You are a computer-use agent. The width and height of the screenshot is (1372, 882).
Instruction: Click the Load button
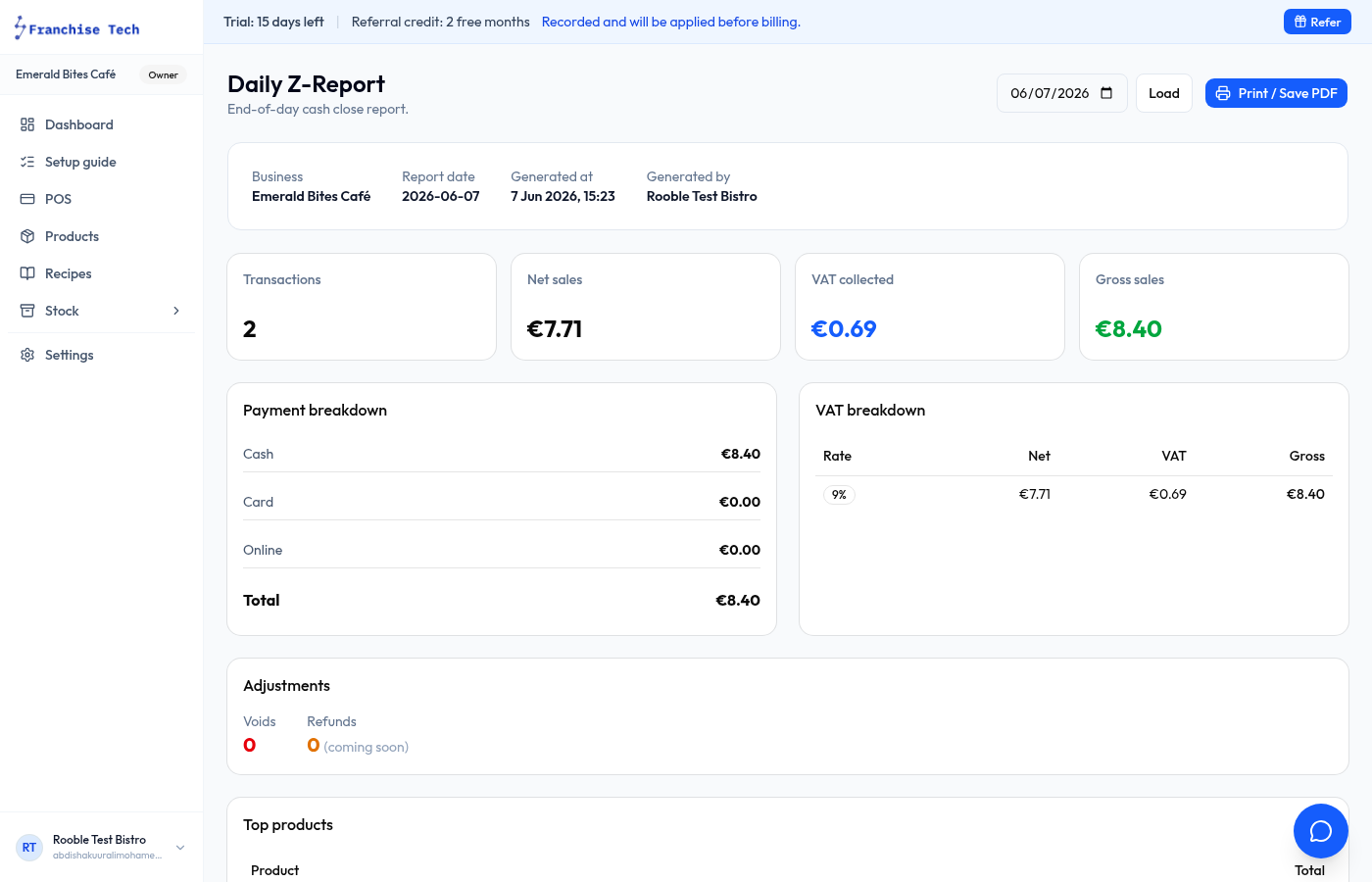1164,93
